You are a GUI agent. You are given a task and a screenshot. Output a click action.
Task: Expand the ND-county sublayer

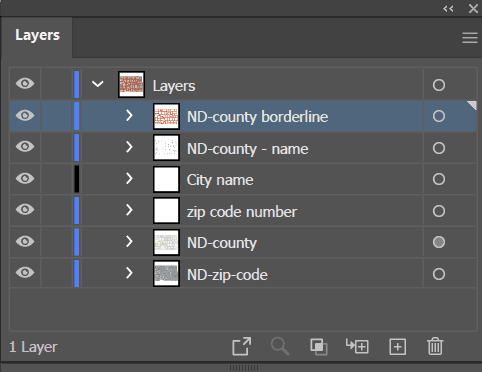[x=129, y=241]
